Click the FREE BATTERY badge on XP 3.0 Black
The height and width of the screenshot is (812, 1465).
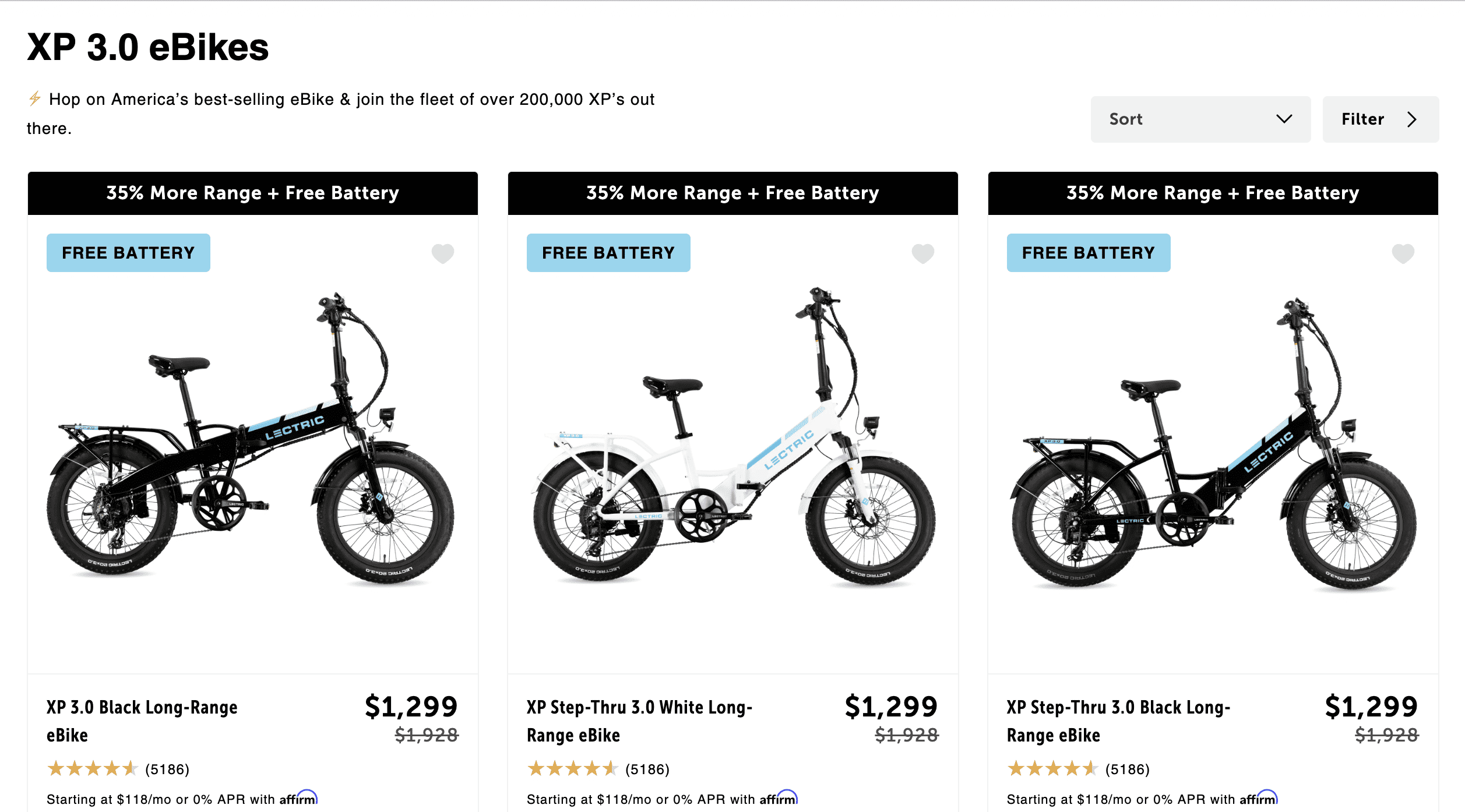click(x=128, y=252)
